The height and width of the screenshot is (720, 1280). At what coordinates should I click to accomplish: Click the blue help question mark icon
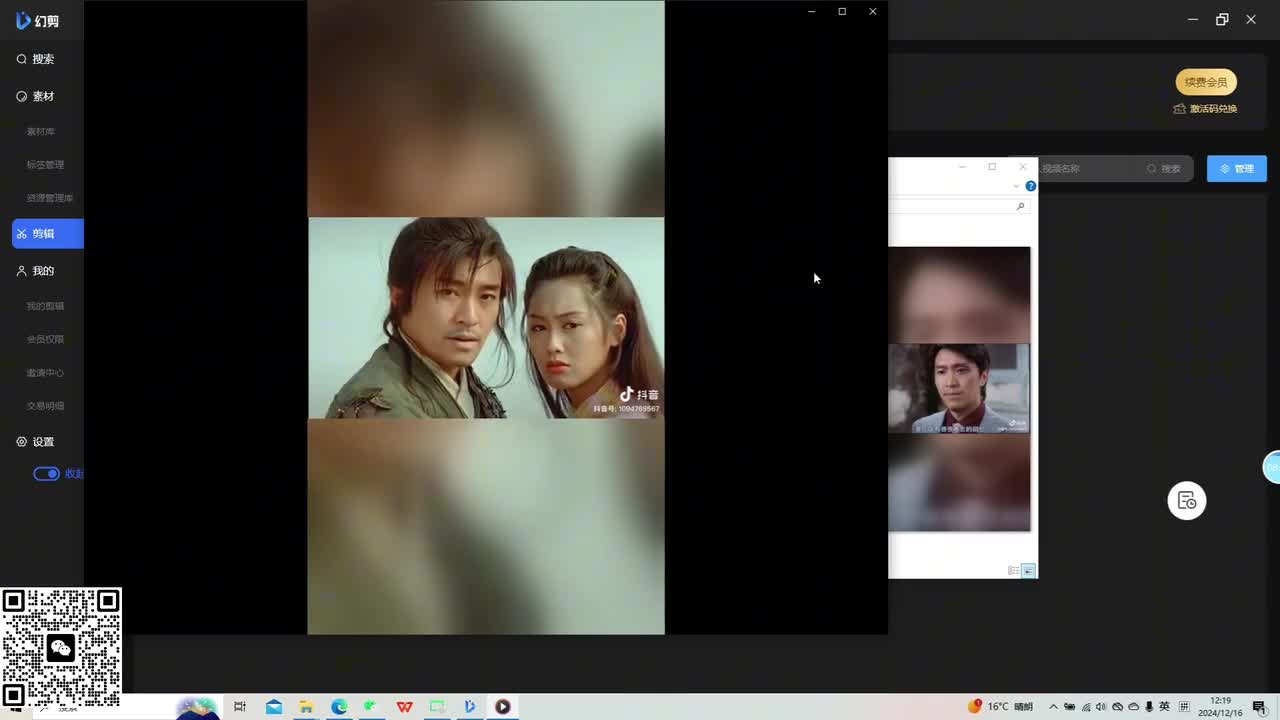click(1030, 186)
